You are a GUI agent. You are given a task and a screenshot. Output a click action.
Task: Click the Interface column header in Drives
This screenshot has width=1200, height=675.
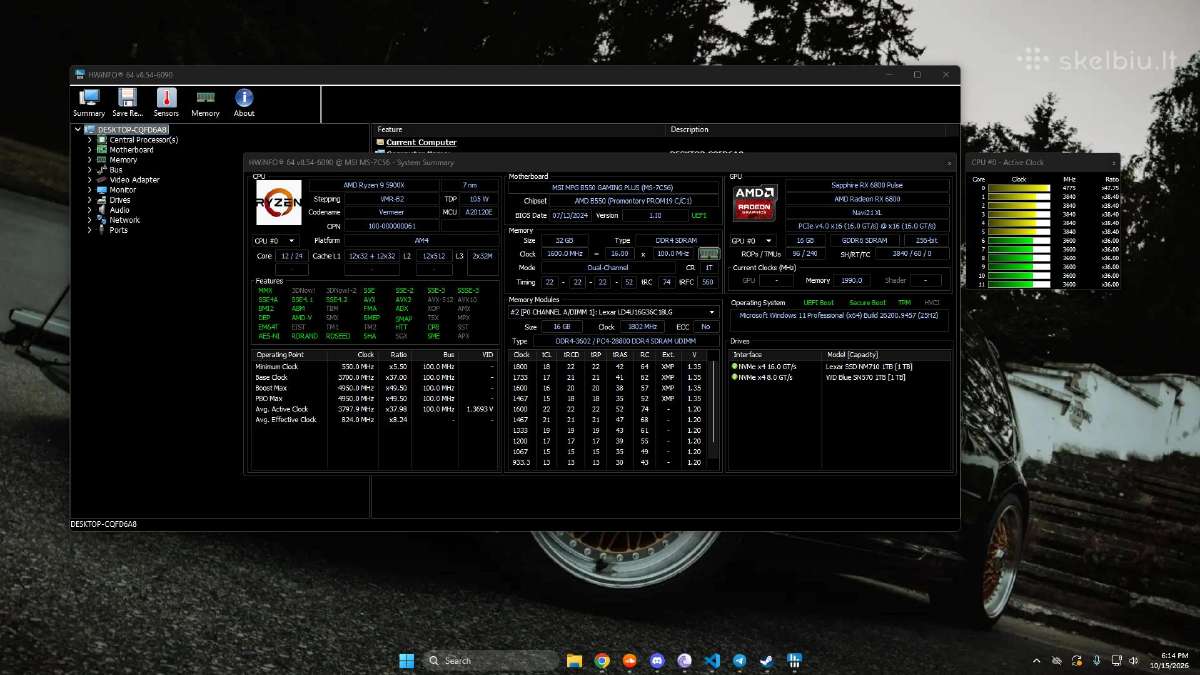[776, 354]
